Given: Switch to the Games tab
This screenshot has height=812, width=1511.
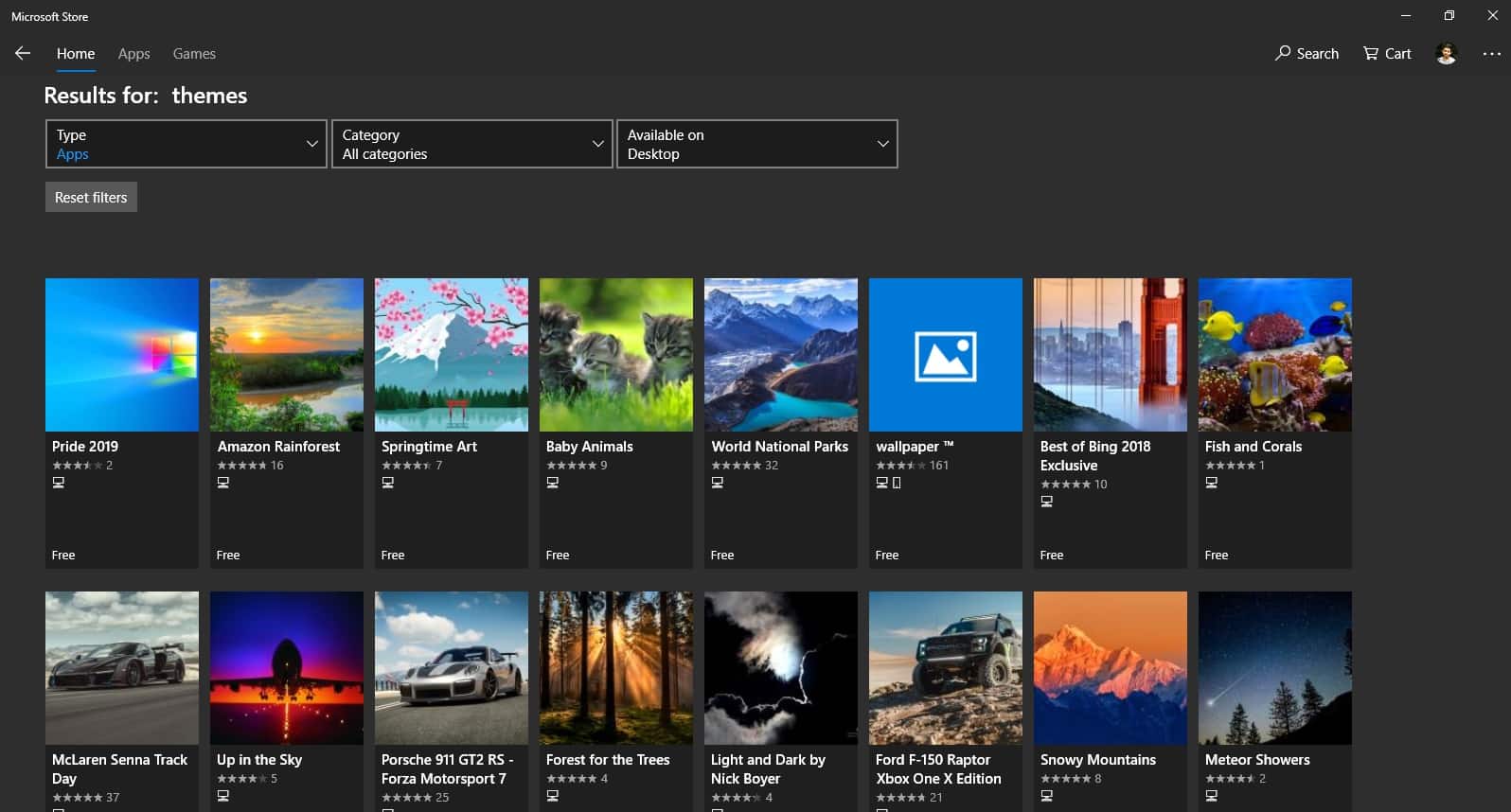Looking at the screenshot, I should click(x=194, y=54).
